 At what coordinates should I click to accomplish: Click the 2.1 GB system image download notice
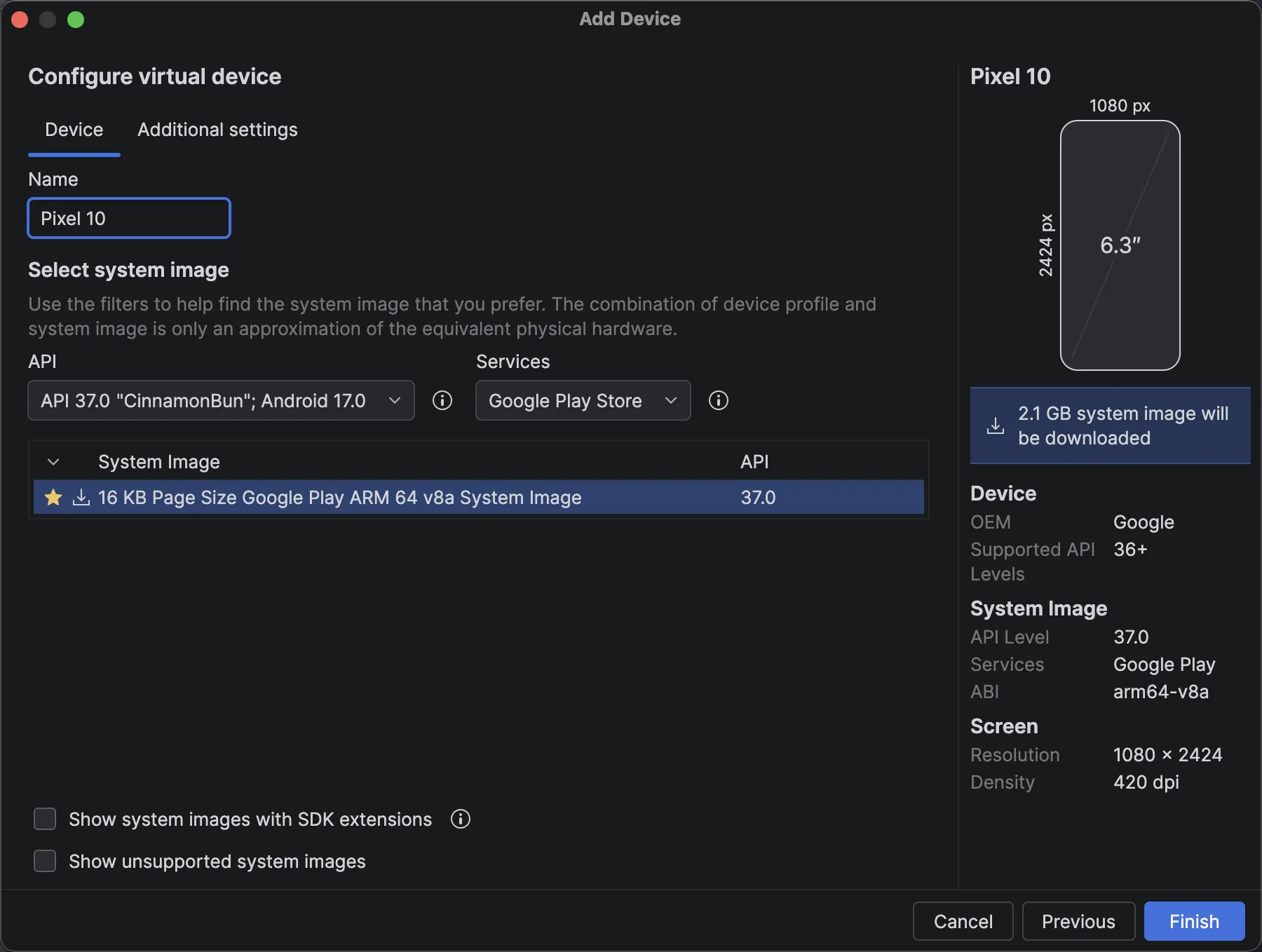point(1111,426)
